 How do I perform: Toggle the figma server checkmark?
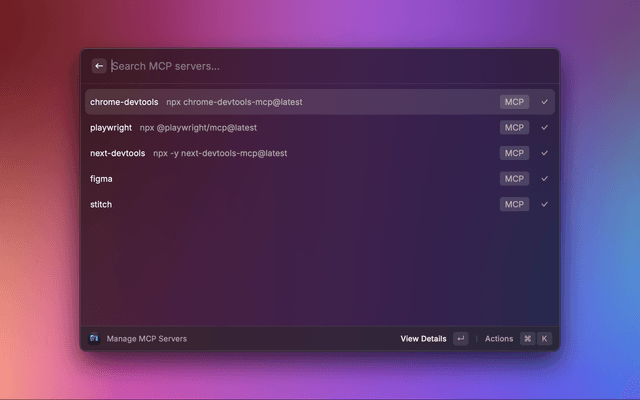click(545, 179)
